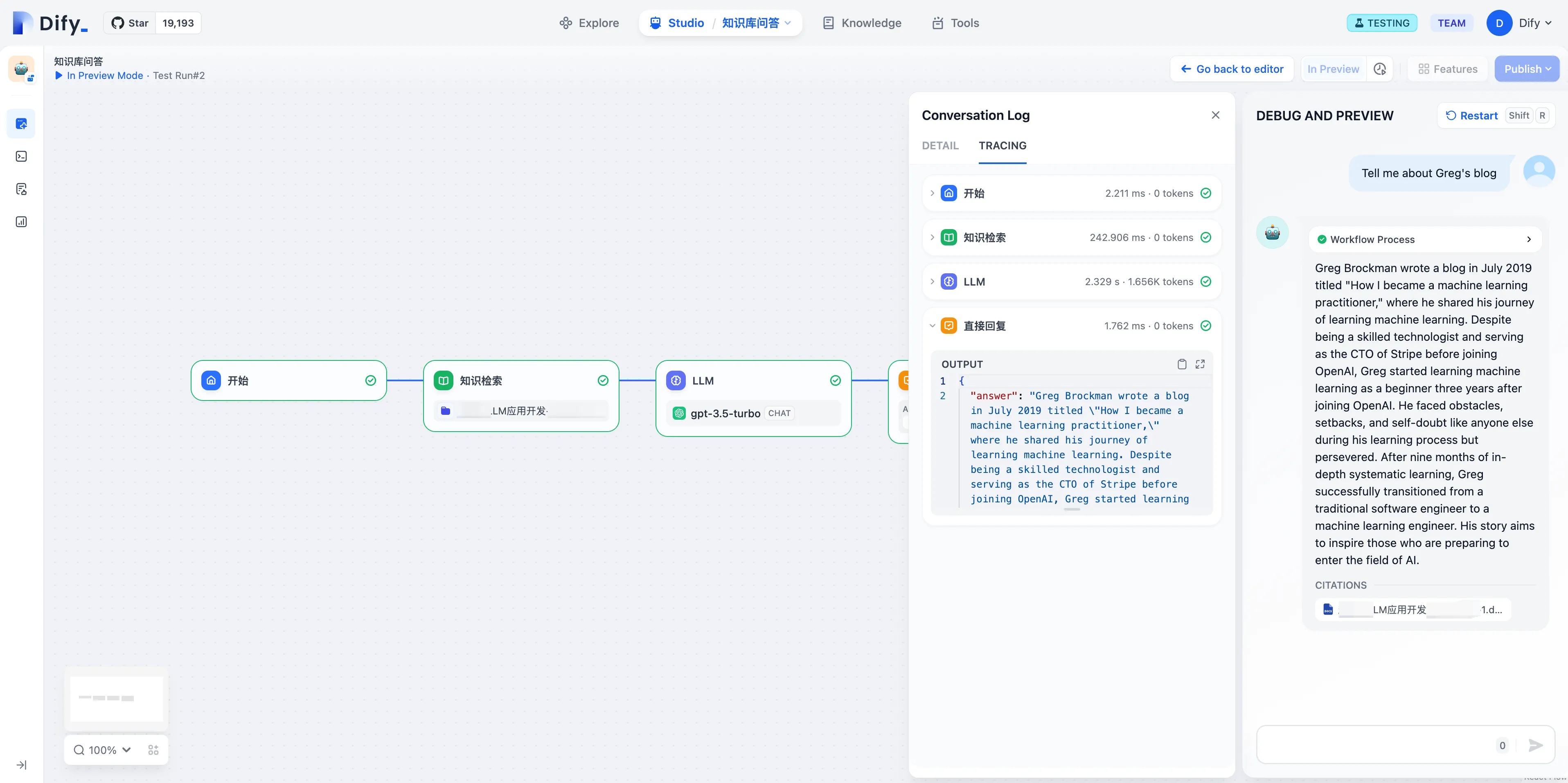Open the overview chart sidebar icon
The image size is (1568, 783).
21,222
